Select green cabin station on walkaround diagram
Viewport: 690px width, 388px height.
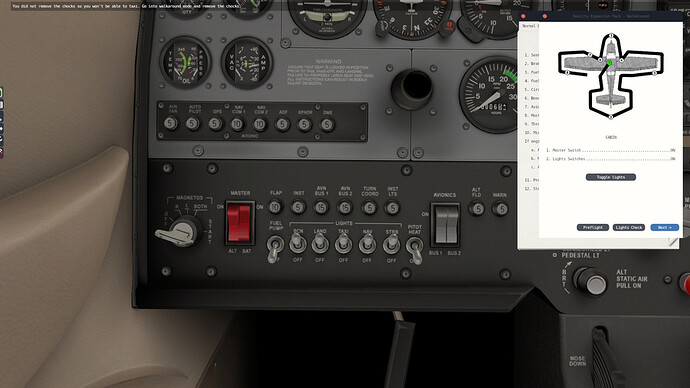point(609,63)
